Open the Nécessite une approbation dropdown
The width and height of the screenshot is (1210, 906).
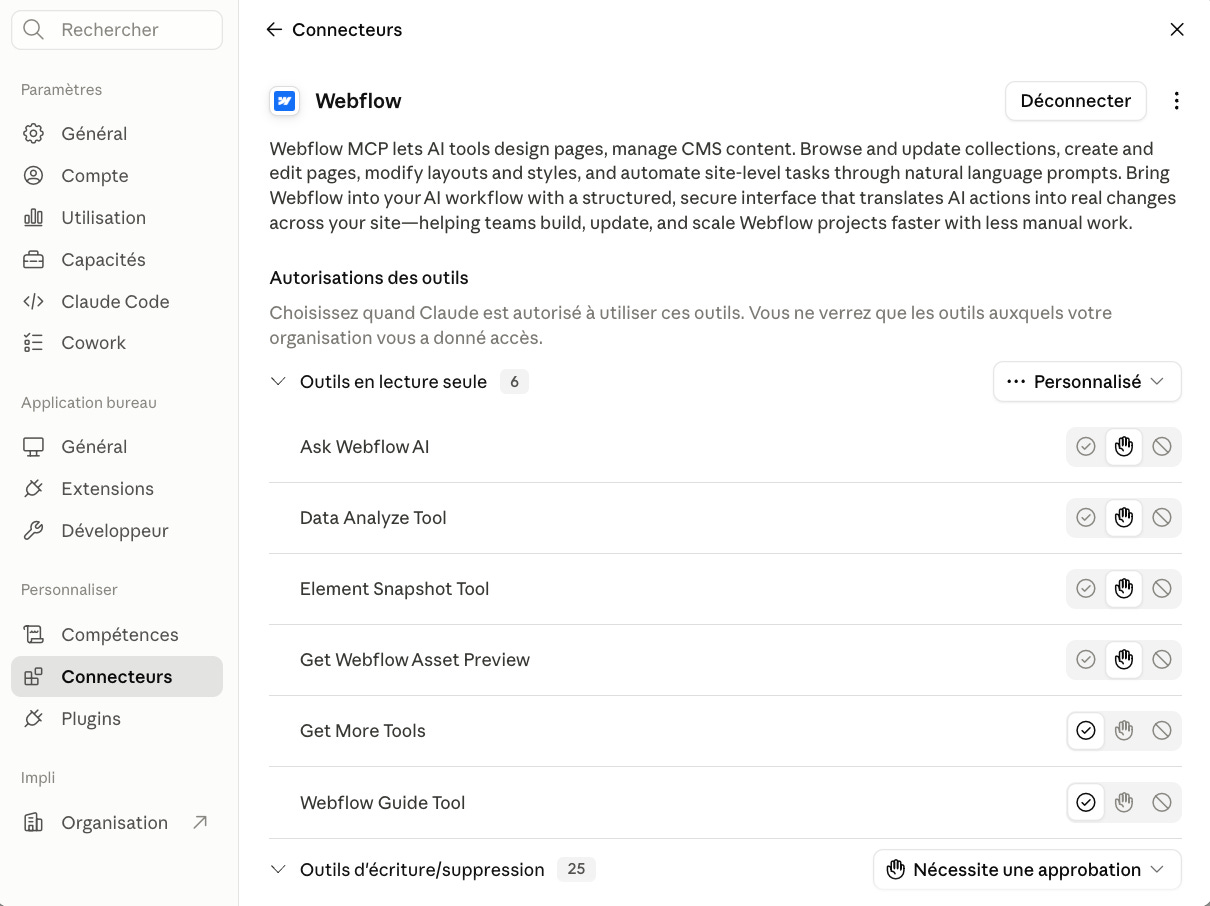click(x=1027, y=870)
